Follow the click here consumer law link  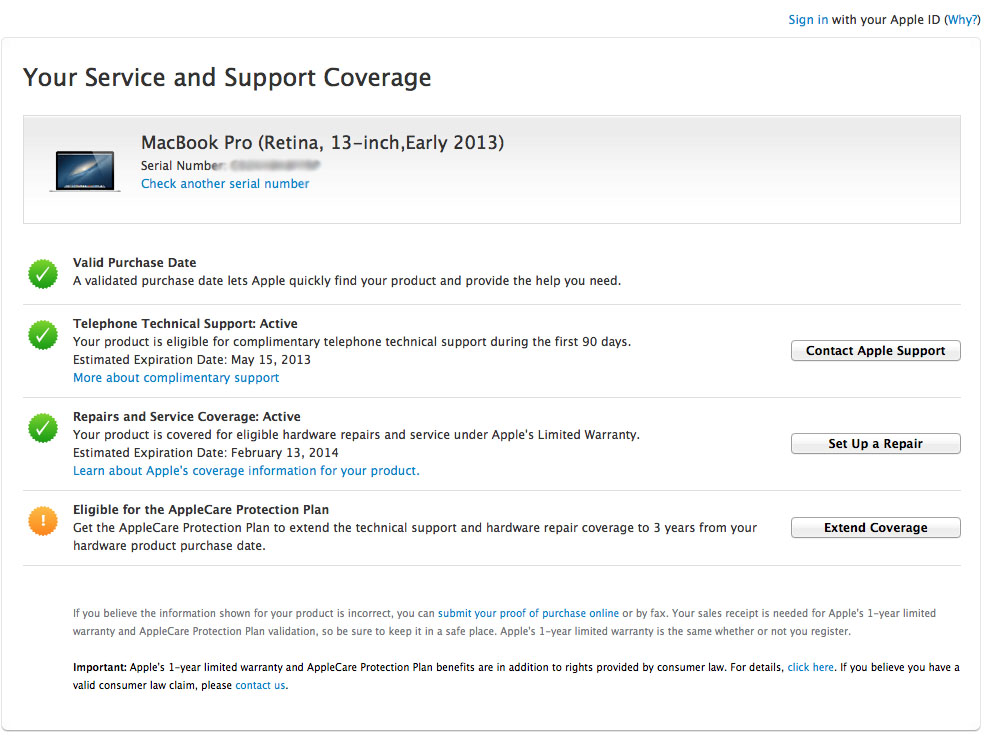[x=810, y=667]
